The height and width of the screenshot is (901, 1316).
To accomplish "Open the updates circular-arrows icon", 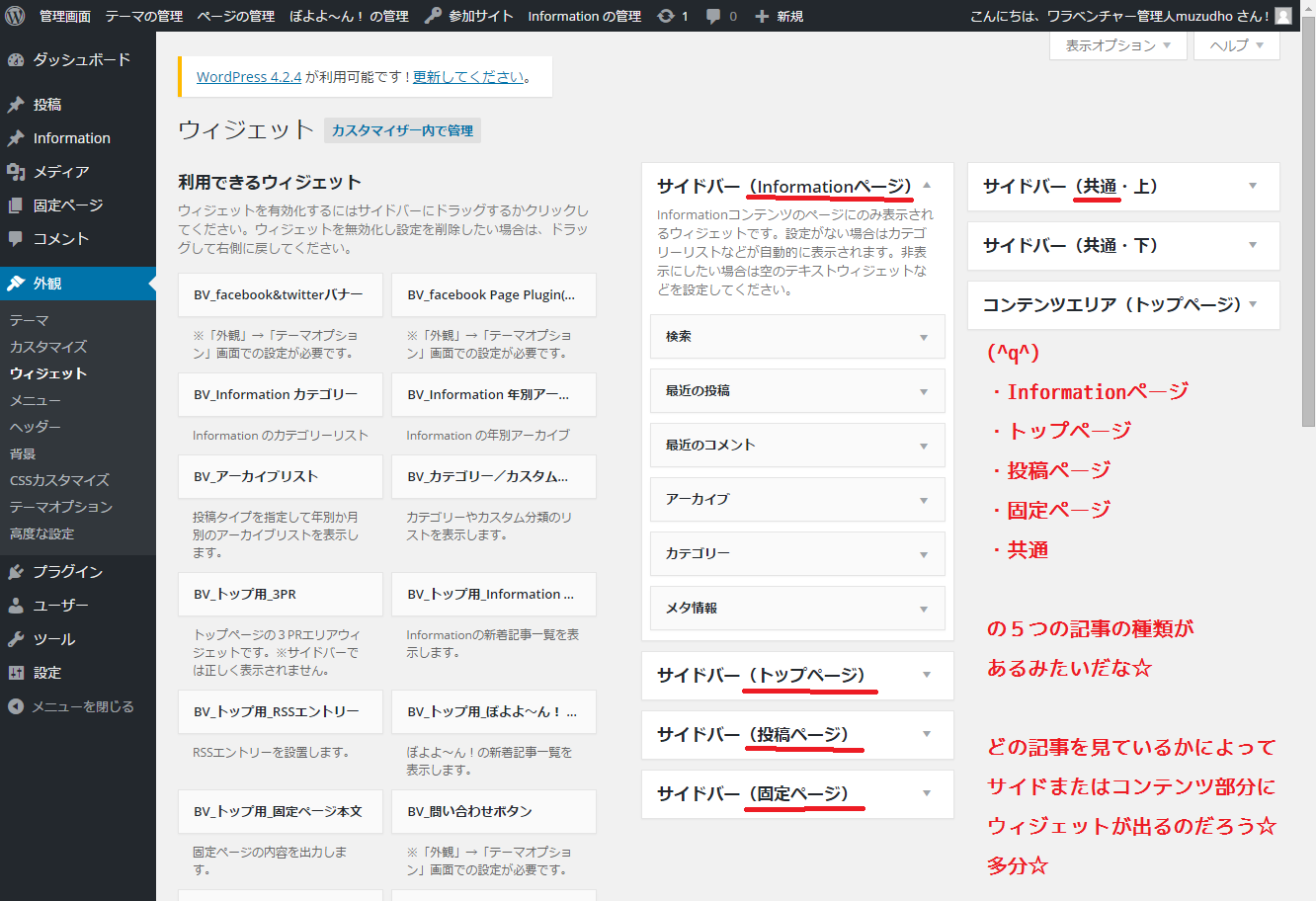I will 666,16.
